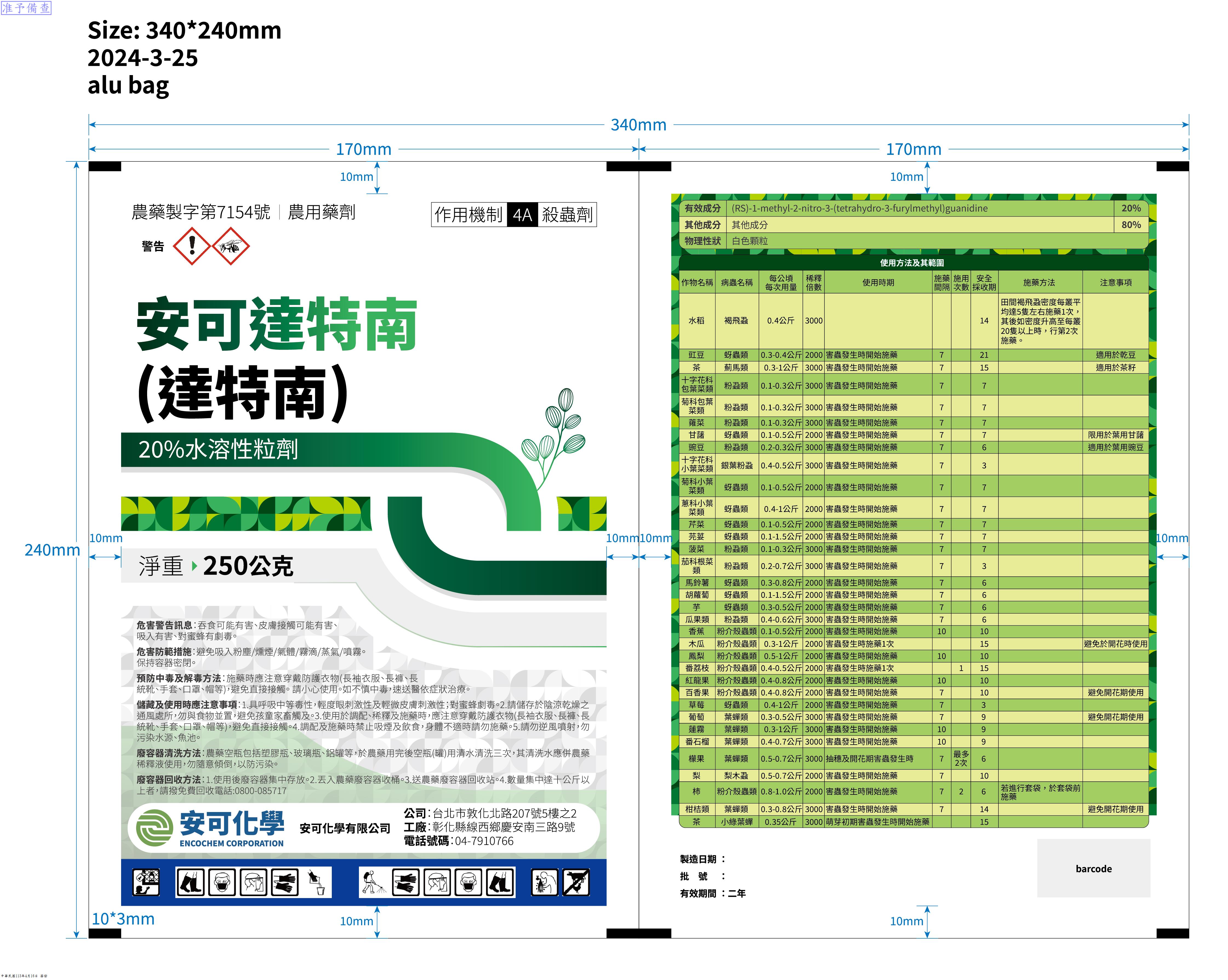The image size is (1228, 980).
Task: Click the face mask pictogram in the mixing group
Action: (x=222, y=882)
